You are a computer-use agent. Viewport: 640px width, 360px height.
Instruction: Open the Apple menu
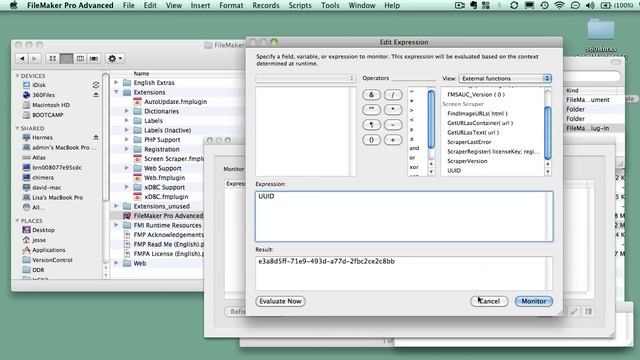point(13,5)
